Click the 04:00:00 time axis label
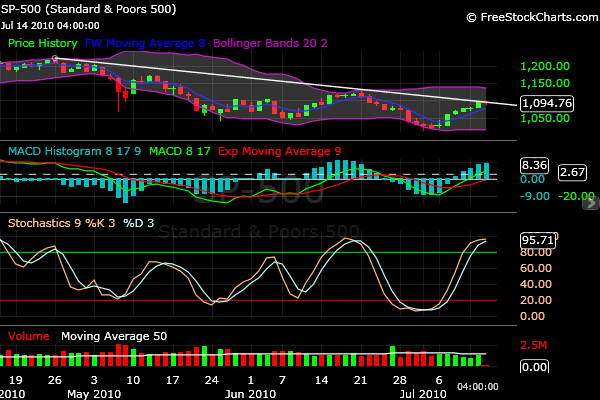Viewport: 600px width, 400px height. (x=478, y=387)
